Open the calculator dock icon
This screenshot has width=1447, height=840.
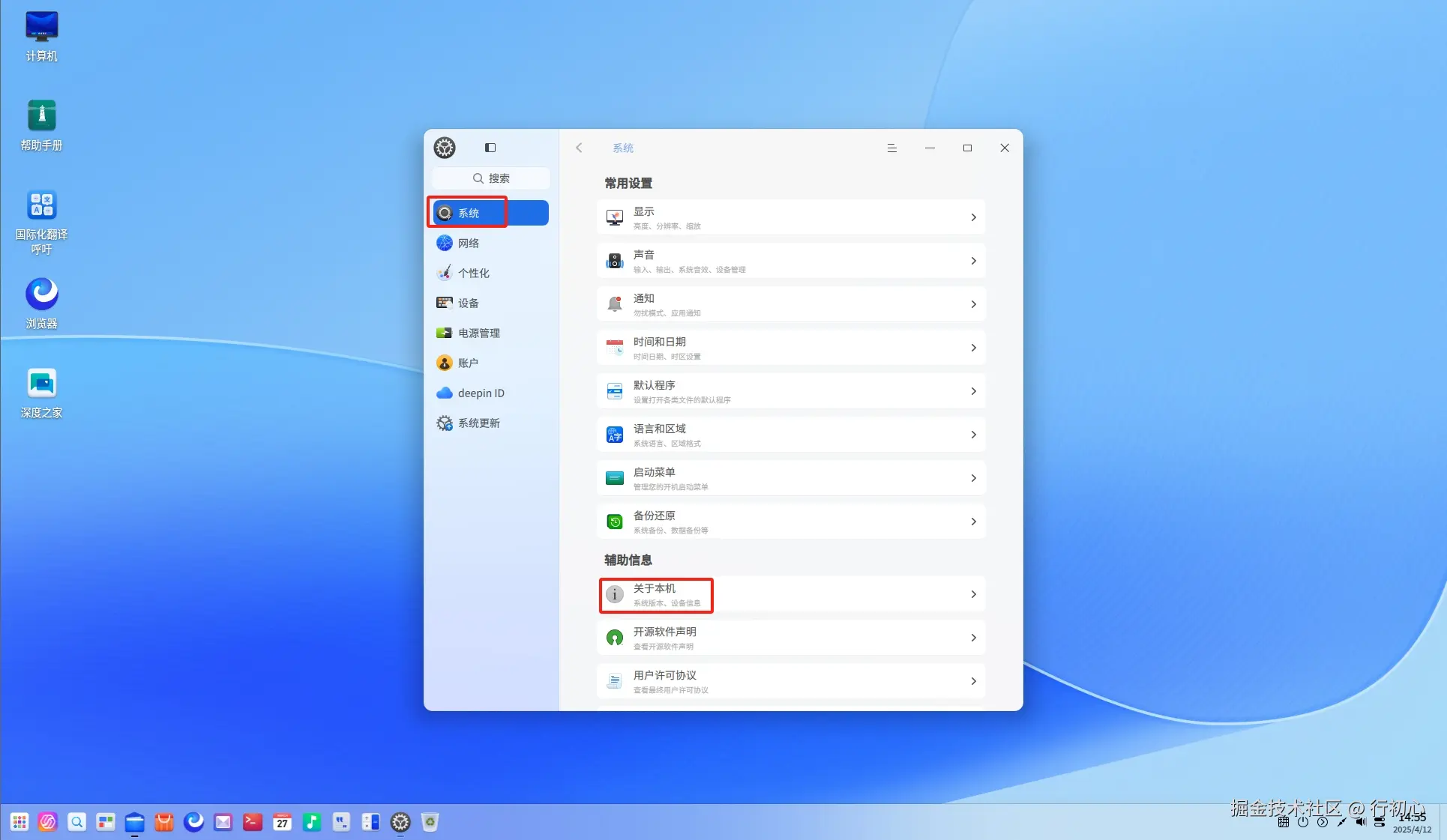point(371,822)
